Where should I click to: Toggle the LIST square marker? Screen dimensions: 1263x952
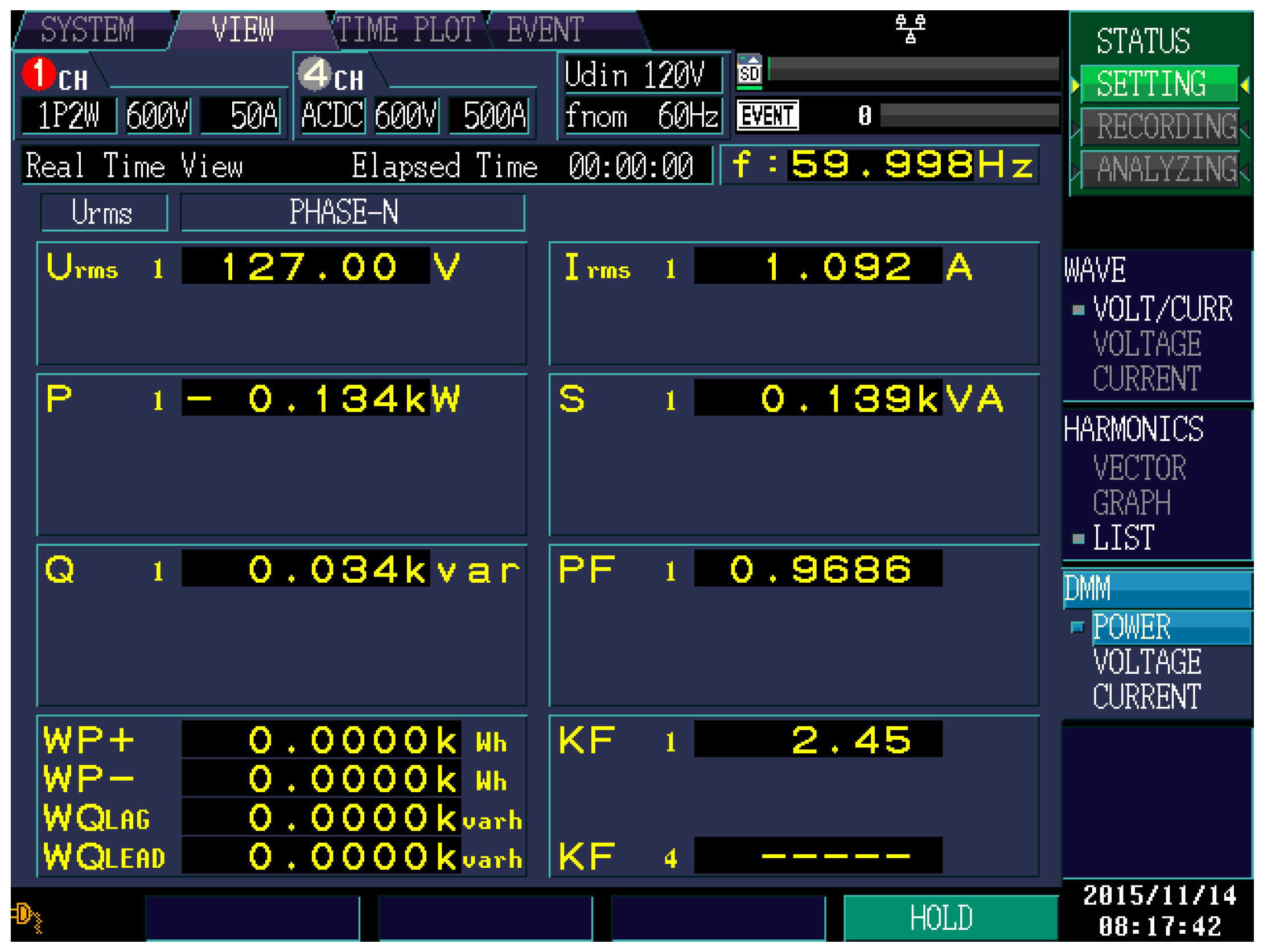point(1078,539)
